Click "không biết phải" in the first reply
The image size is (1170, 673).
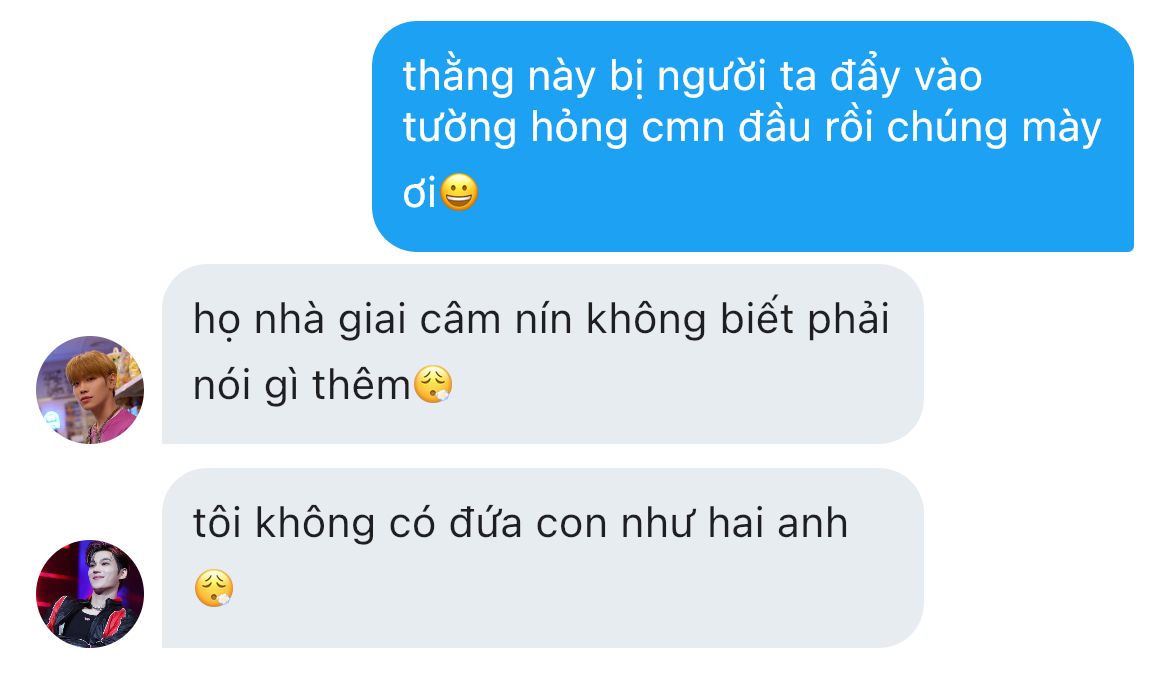click(x=738, y=319)
